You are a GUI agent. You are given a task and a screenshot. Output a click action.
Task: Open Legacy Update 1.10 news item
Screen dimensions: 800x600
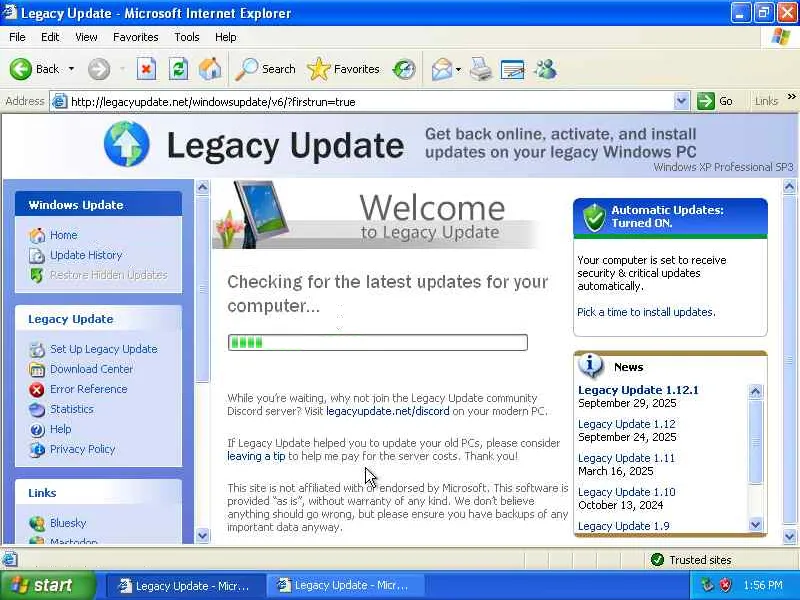coord(627,492)
